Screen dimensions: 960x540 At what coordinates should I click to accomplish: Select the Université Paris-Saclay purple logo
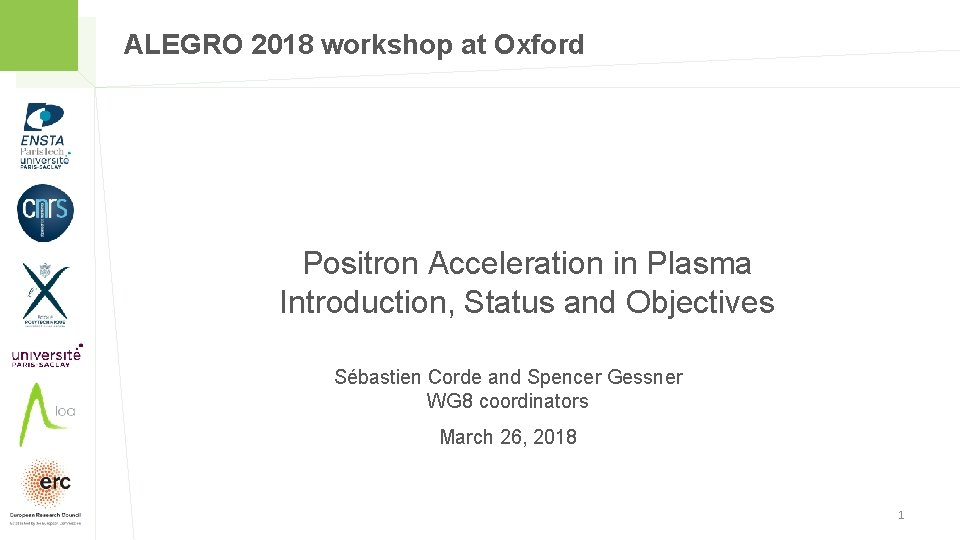(47, 356)
